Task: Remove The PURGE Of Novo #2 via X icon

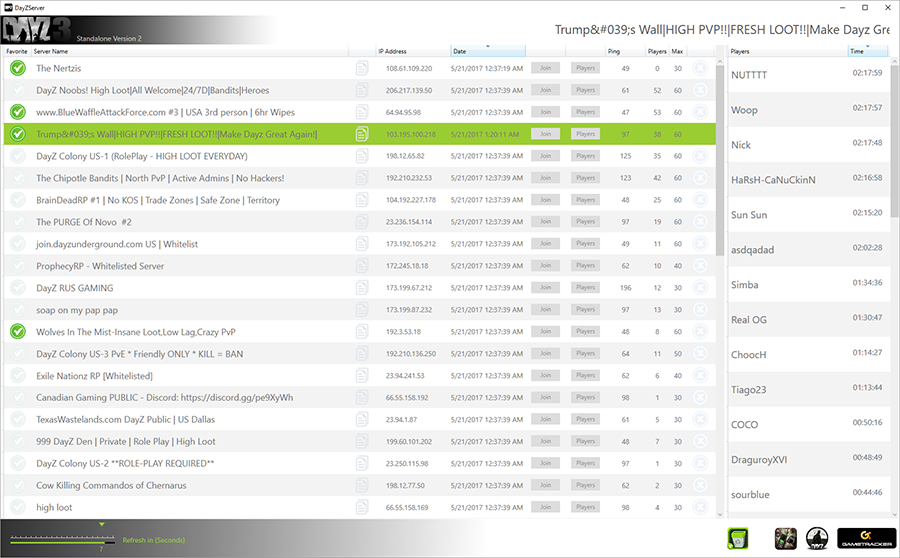Action: 700,222
